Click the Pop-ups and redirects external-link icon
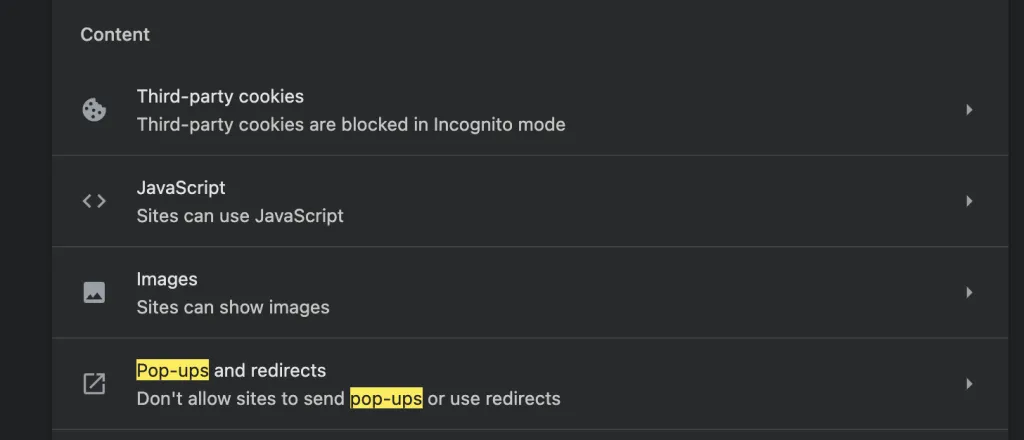 coord(94,384)
